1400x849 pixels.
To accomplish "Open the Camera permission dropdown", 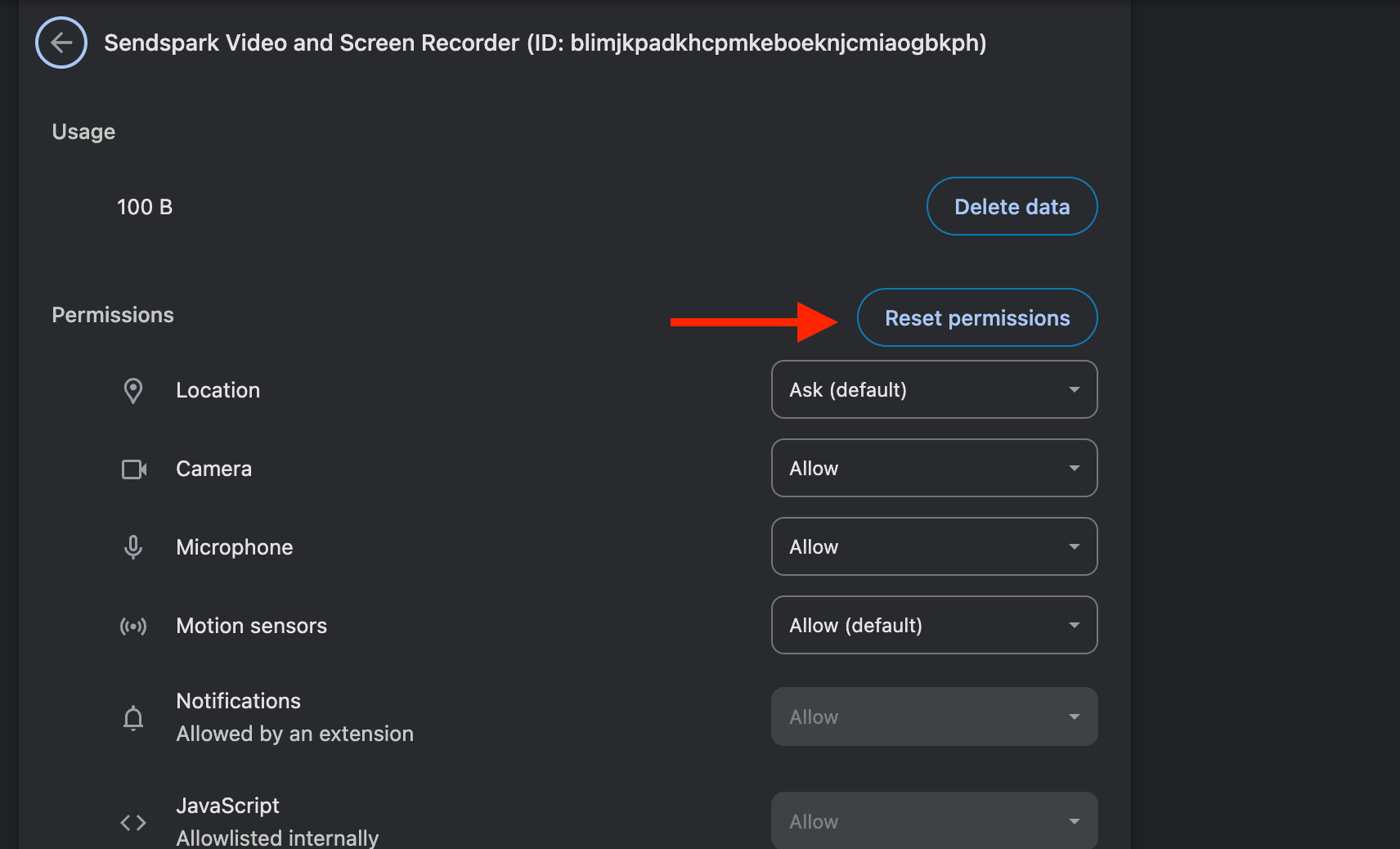I will 934,468.
